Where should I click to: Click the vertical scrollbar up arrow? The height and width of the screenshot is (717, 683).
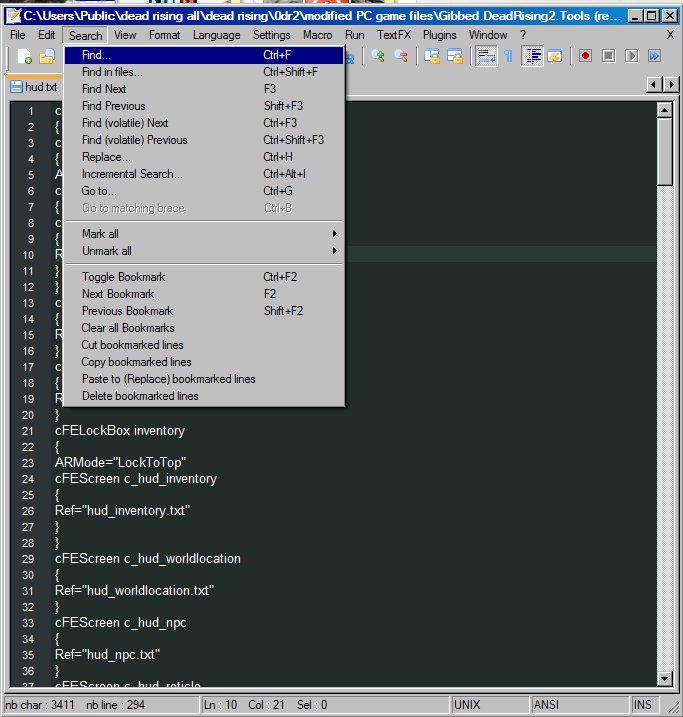(x=664, y=110)
